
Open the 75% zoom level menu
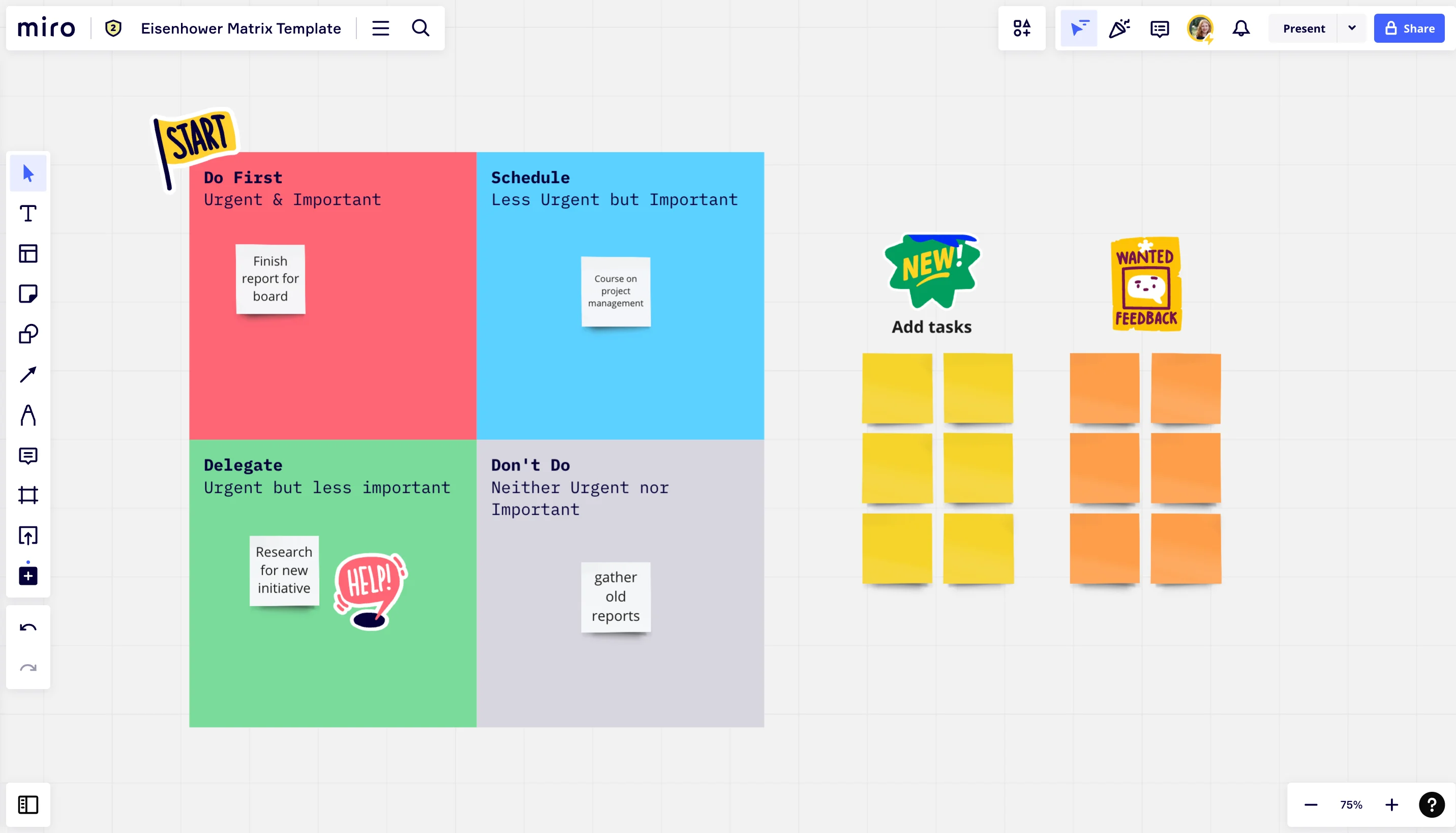[x=1351, y=805]
